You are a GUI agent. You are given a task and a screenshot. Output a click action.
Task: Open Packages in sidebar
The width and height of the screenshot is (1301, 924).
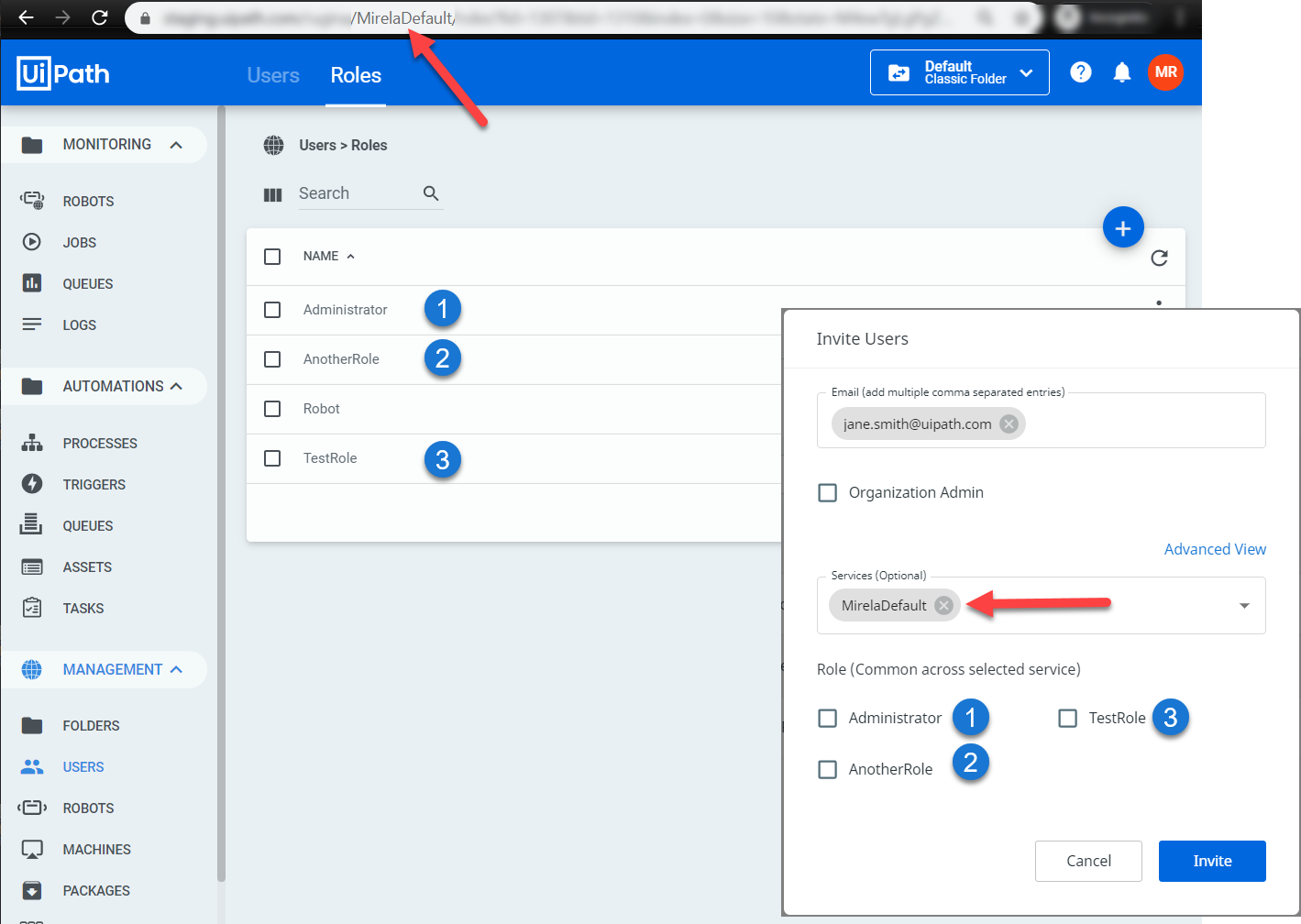tap(95, 890)
